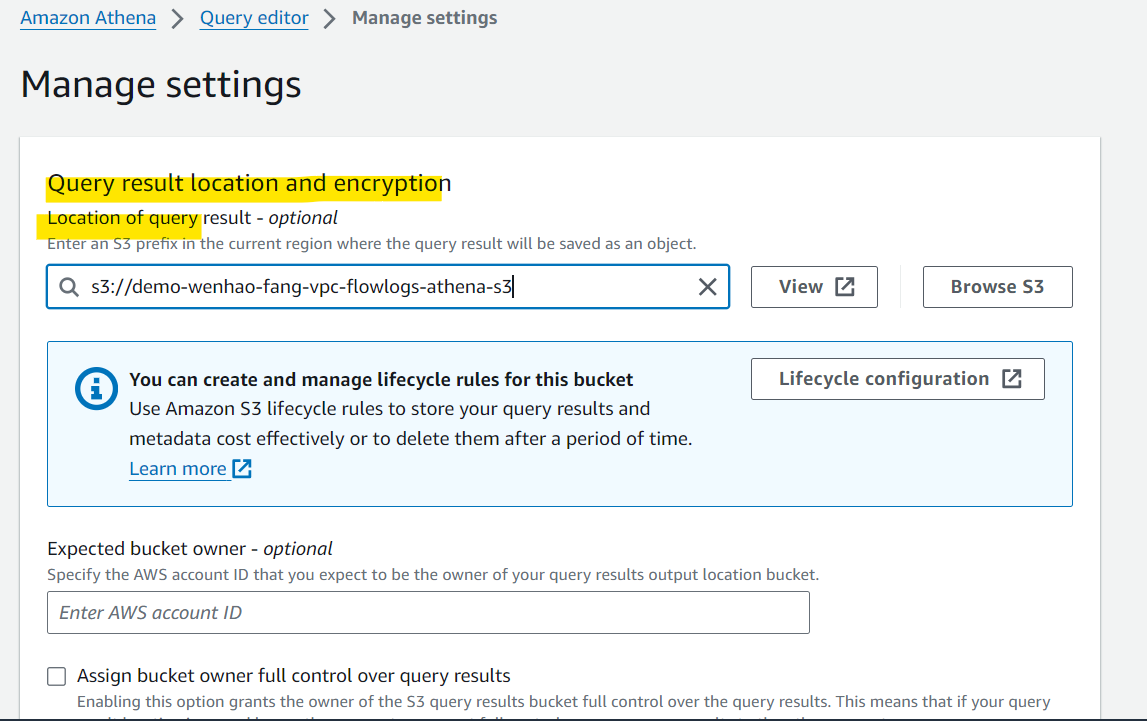Image resolution: width=1147 pixels, height=721 pixels.
Task: Click the S3 query result location field
Action: coord(388,287)
